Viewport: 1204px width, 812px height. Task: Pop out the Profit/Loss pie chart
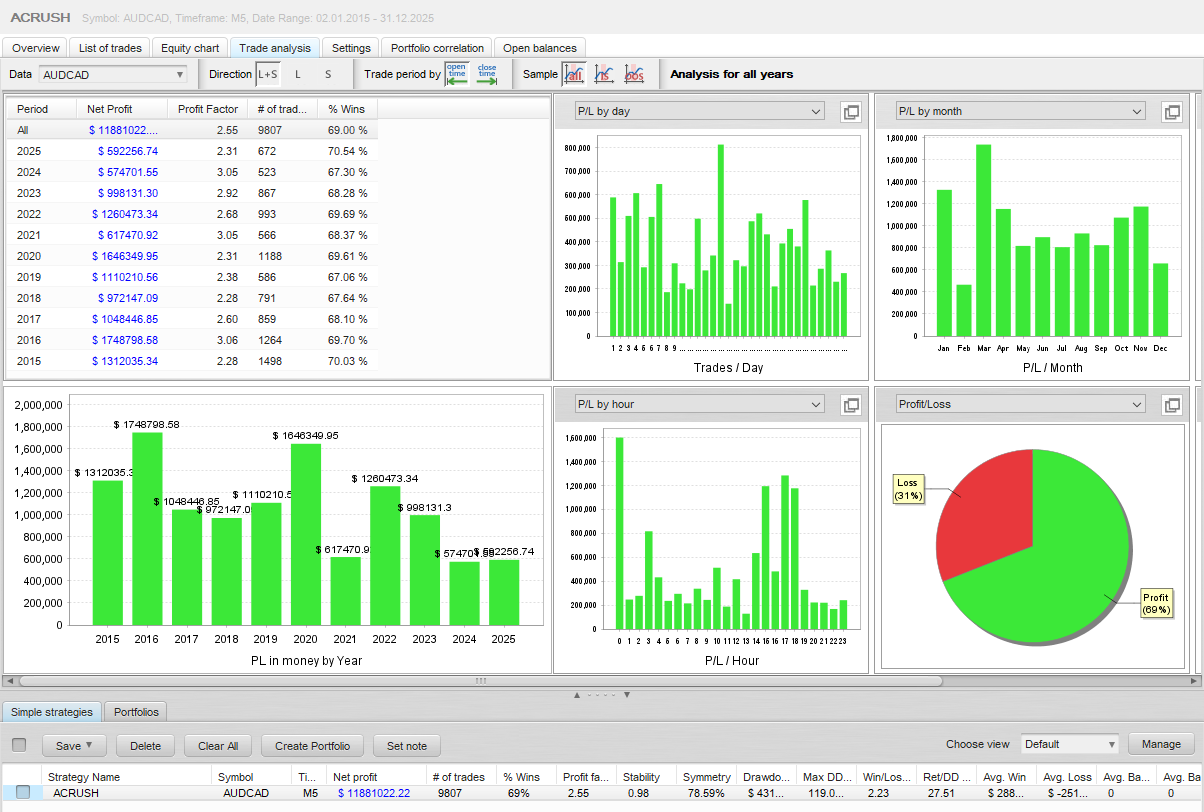point(1171,405)
